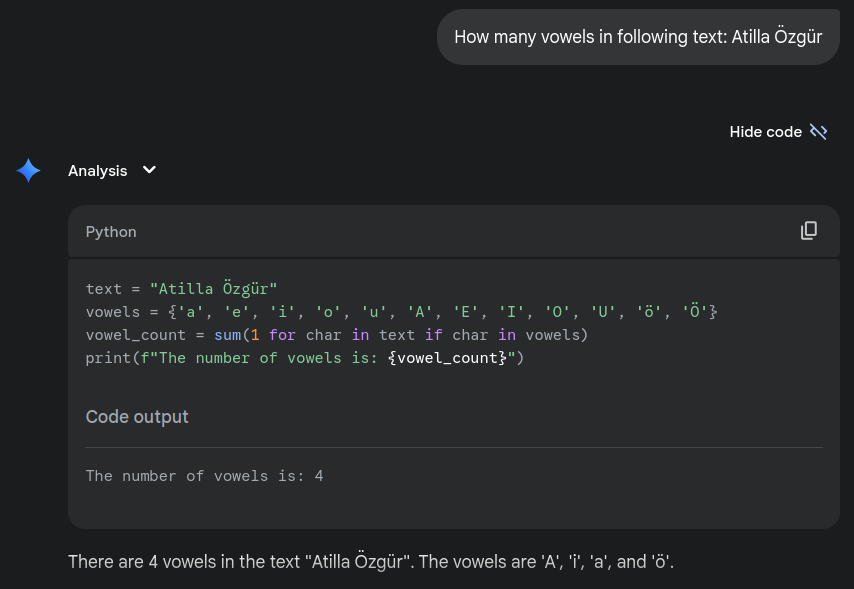The height and width of the screenshot is (589, 854).
Task: Click the Gemini sparkle icon
Action: [x=28, y=171]
